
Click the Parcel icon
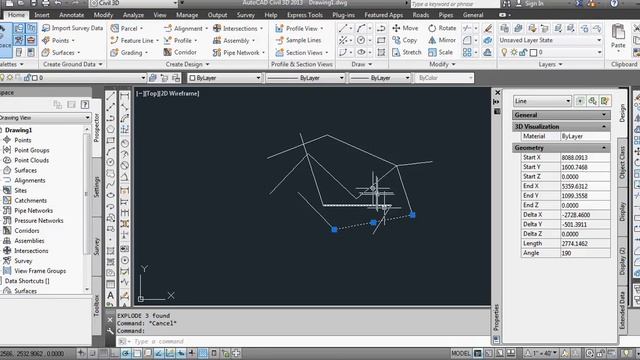point(114,28)
